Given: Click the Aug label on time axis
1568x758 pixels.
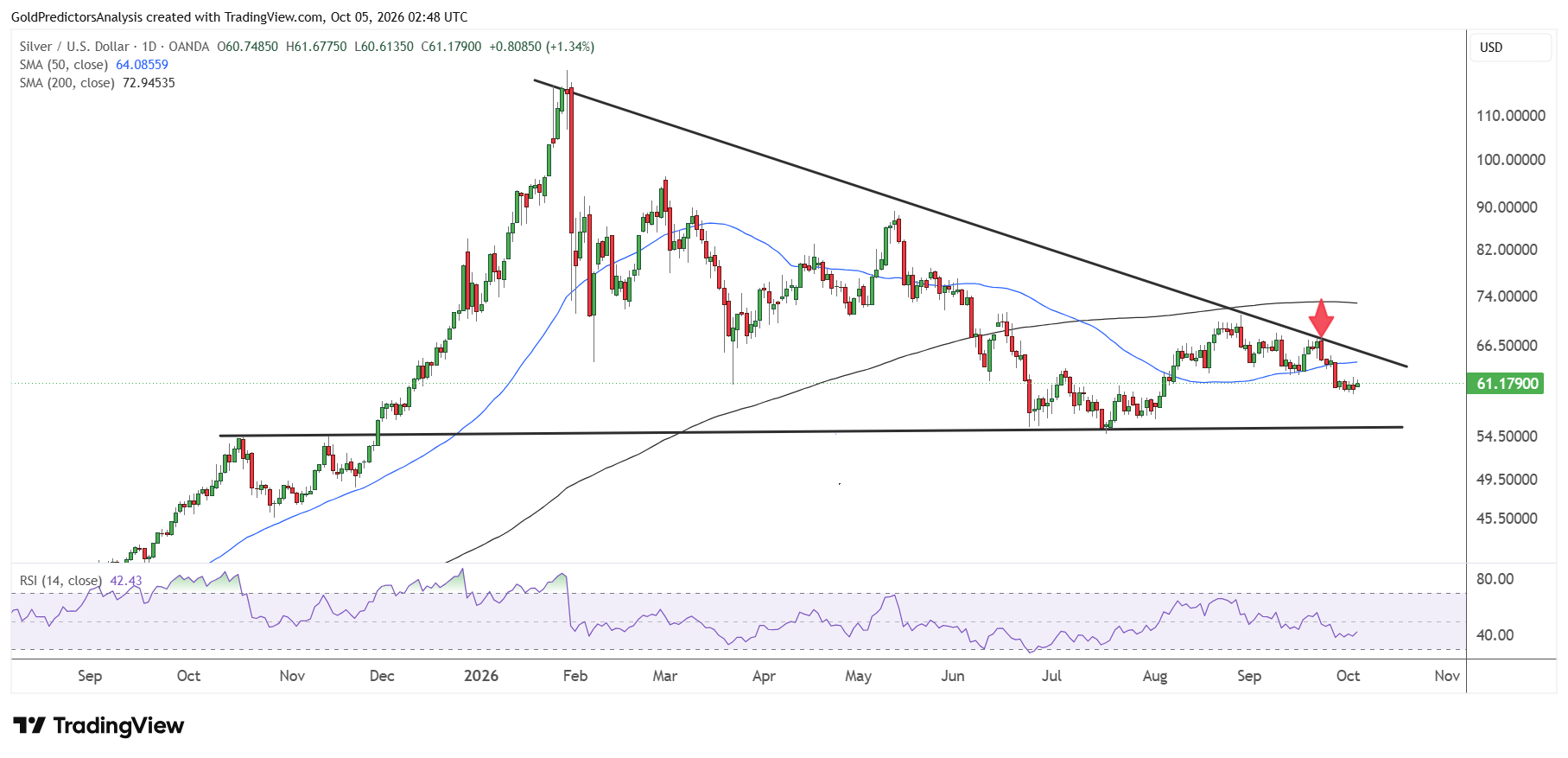Looking at the screenshot, I should click(x=1155, y=676).
